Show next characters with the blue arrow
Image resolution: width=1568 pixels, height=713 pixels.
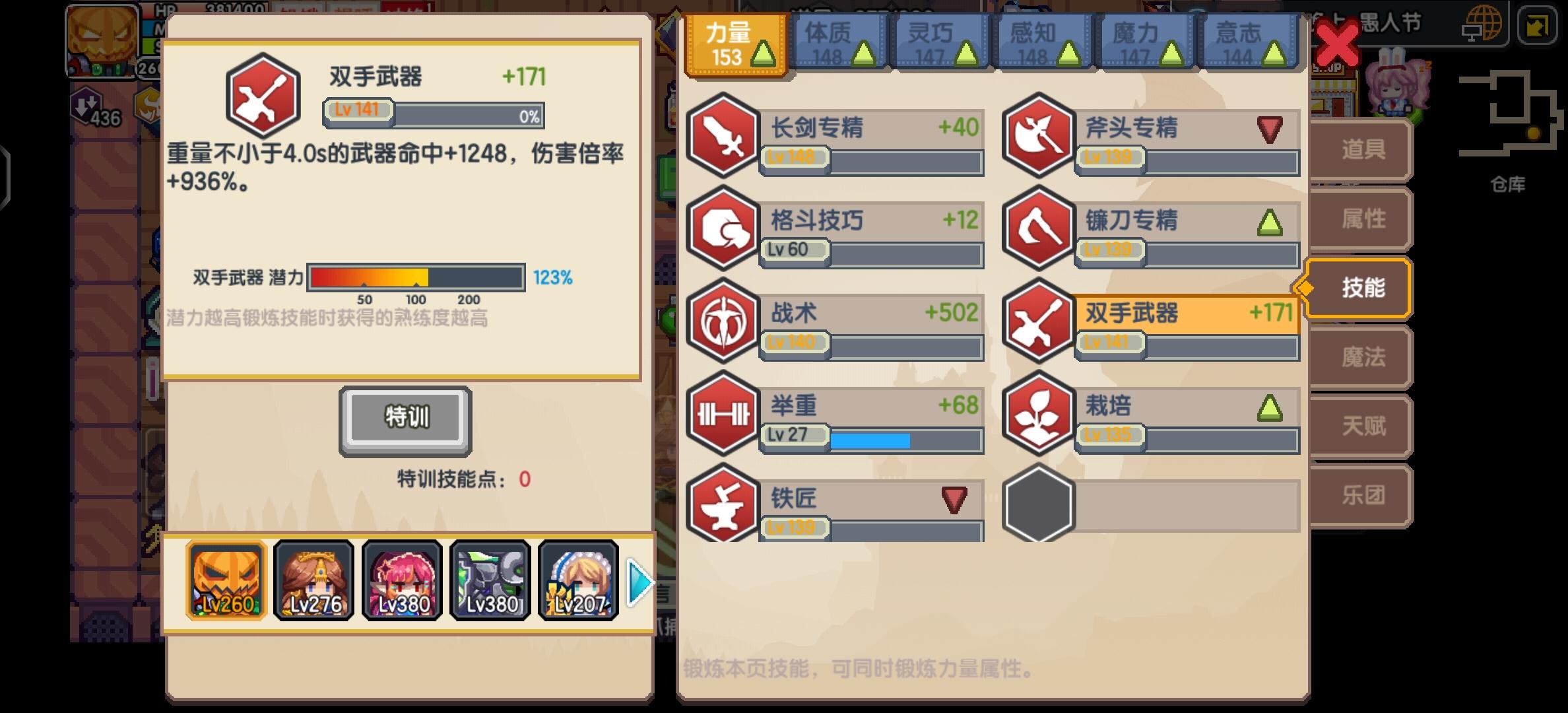click(638, 582)
